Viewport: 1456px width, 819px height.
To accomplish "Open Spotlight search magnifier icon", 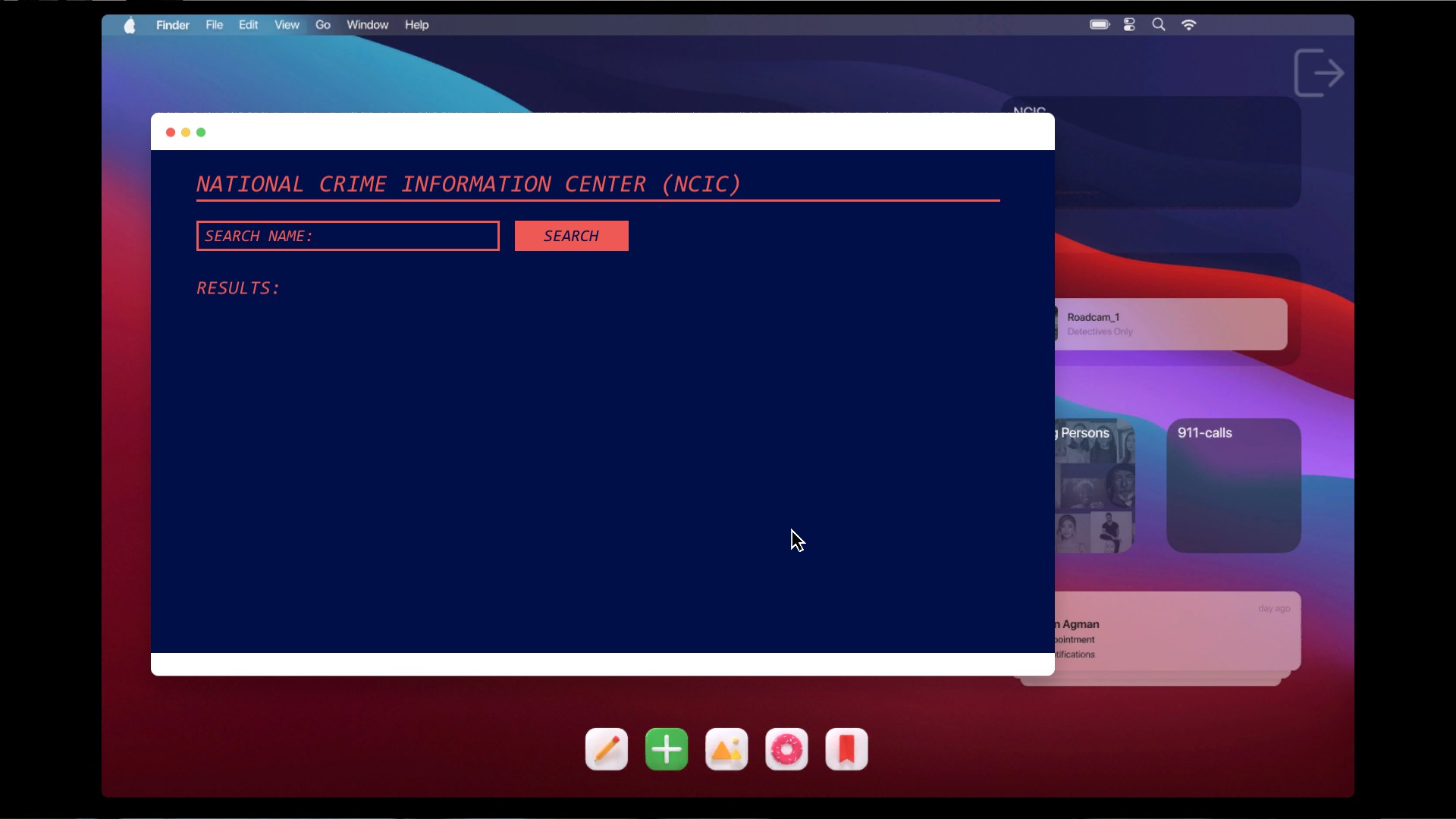I will 1159,25.
